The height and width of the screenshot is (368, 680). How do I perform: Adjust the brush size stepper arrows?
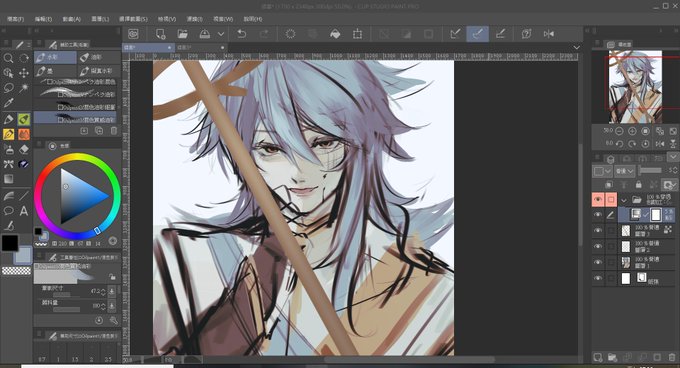pyautogui.click(x=104, y=292)
